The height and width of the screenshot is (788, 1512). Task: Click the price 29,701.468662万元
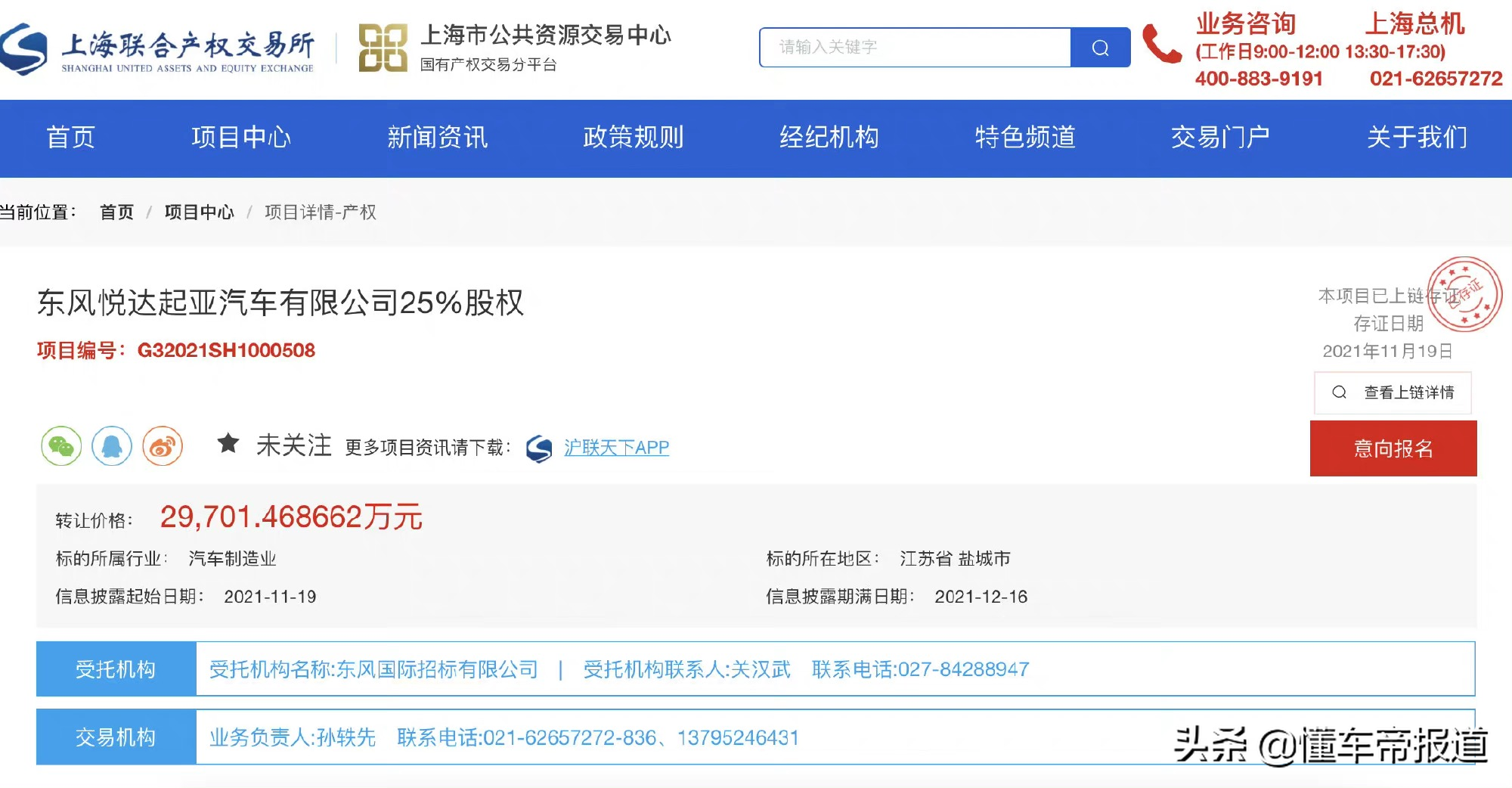pyautogui.click(x=291, y=517)
